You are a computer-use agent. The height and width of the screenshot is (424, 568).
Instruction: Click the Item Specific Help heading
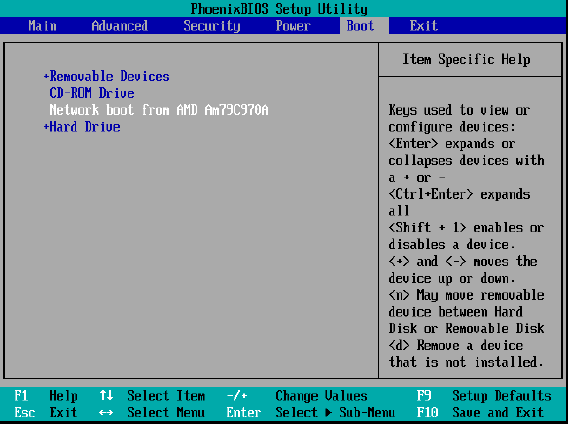tap(466, 59)
